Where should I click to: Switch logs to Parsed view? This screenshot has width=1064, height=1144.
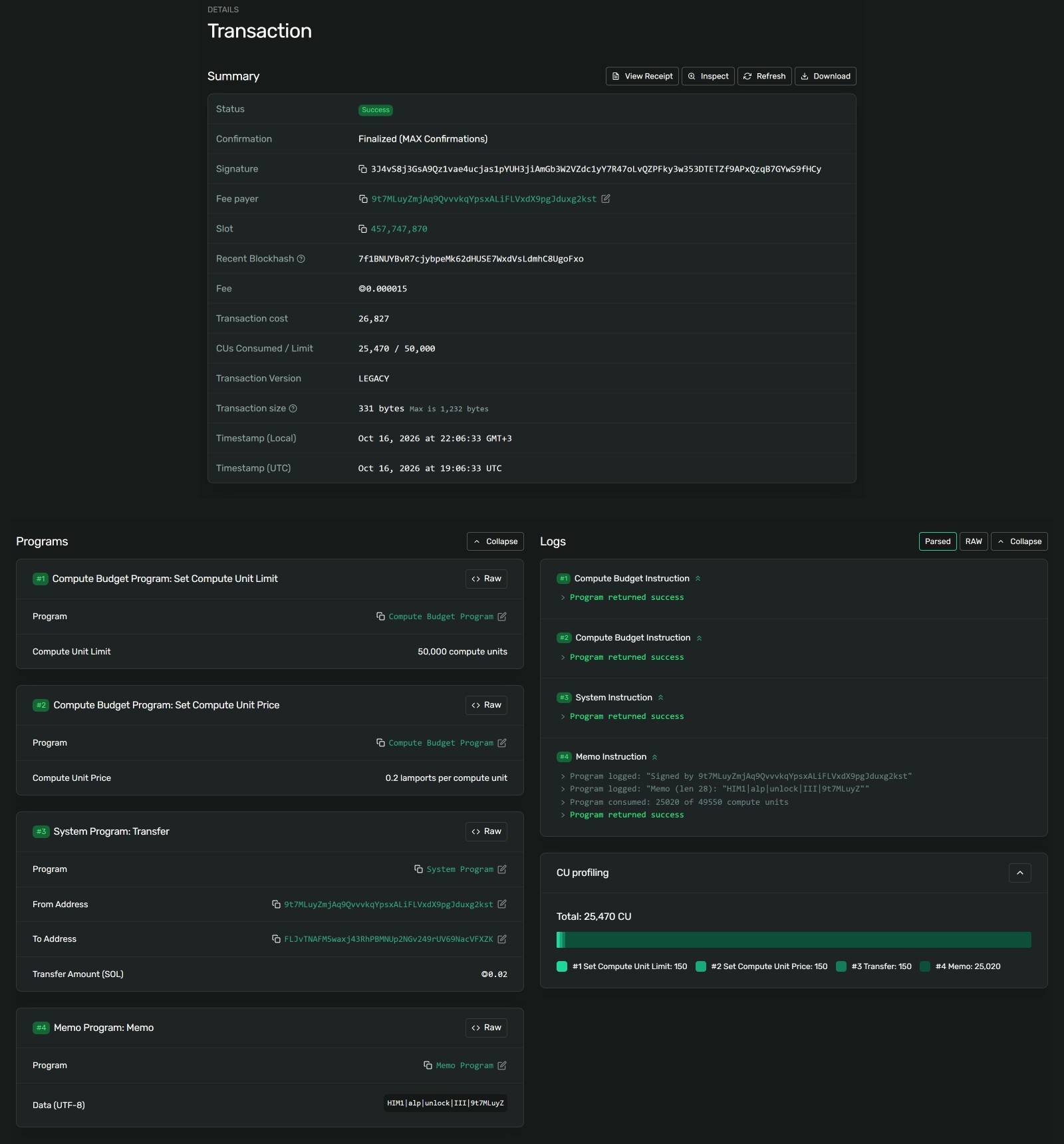tap(938, 541)
